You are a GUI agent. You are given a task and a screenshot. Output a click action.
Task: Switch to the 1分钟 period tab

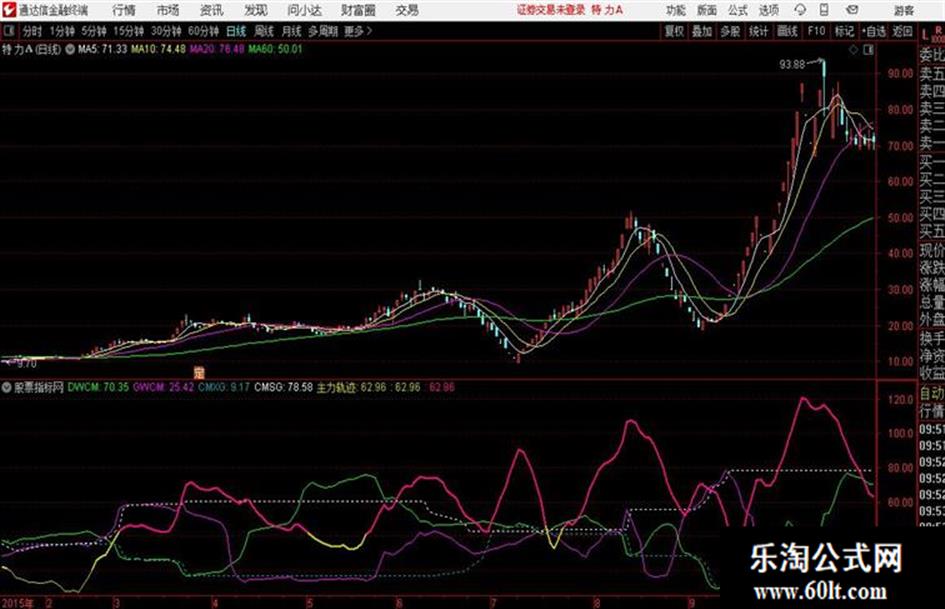(x=61, y=31)
